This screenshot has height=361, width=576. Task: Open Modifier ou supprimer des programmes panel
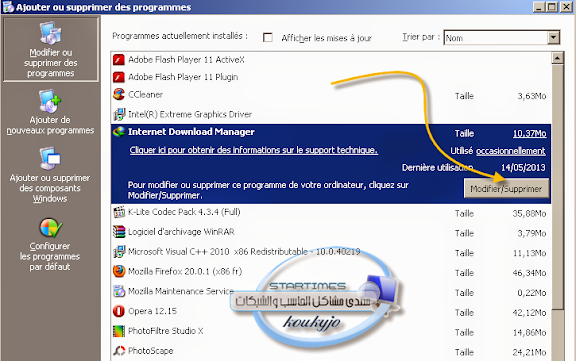(51, 49)
